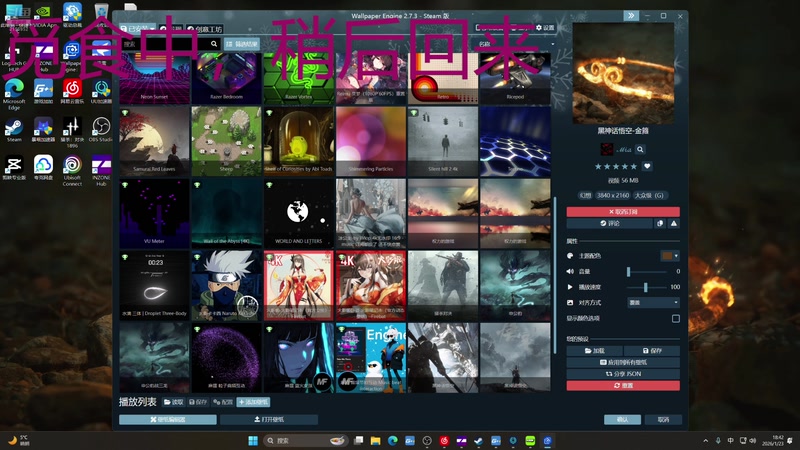
Task: Open File Explorer from the taskbar
Action: point(376,440)
